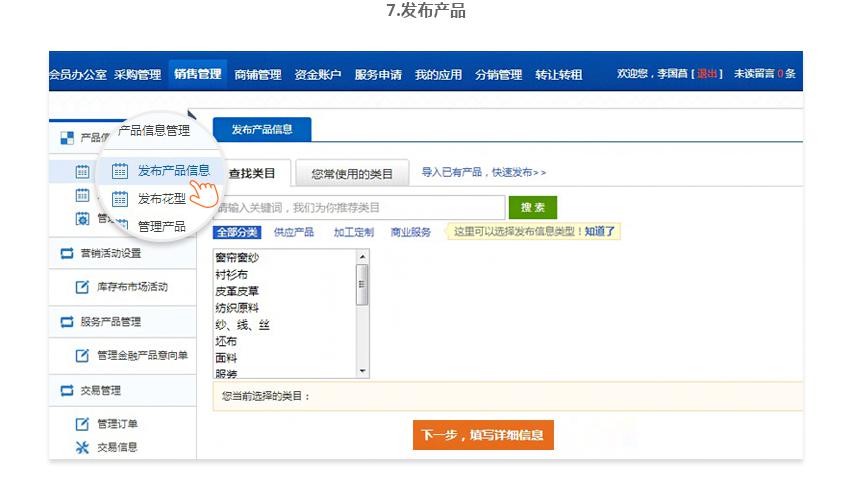Click the 交易管理 section icon

pyautogui.click(x=67, y=390)
